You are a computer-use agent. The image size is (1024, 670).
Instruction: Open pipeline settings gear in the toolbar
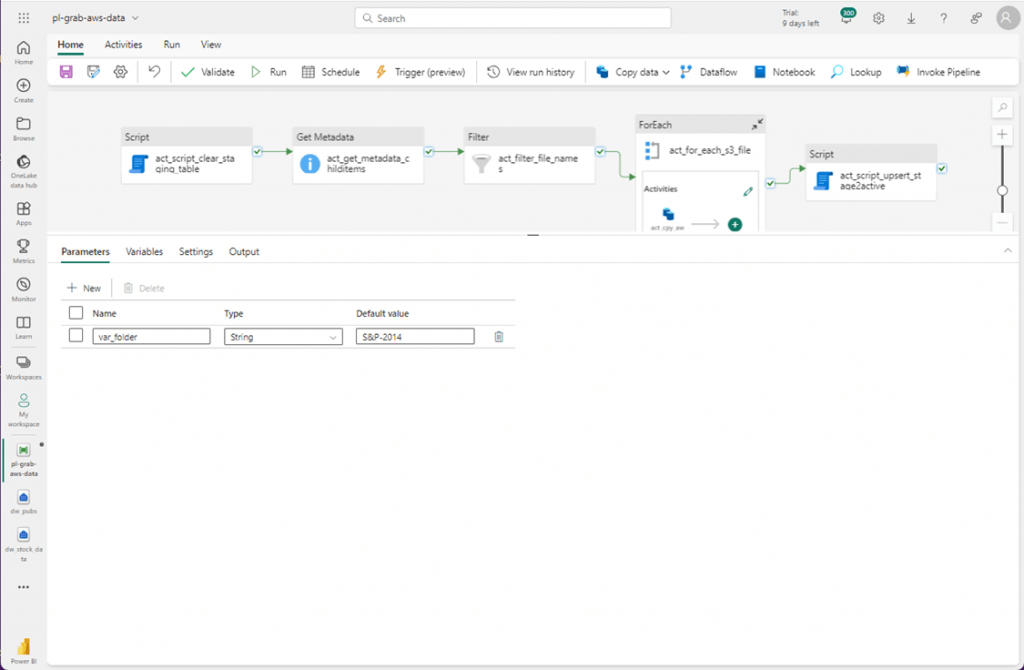[x=120, y=72]
